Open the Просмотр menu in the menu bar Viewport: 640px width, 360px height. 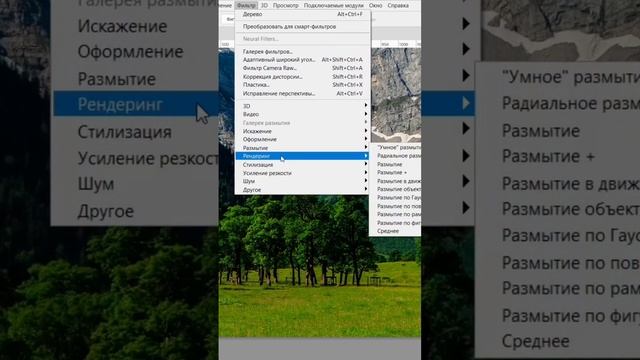coord(286,5)
